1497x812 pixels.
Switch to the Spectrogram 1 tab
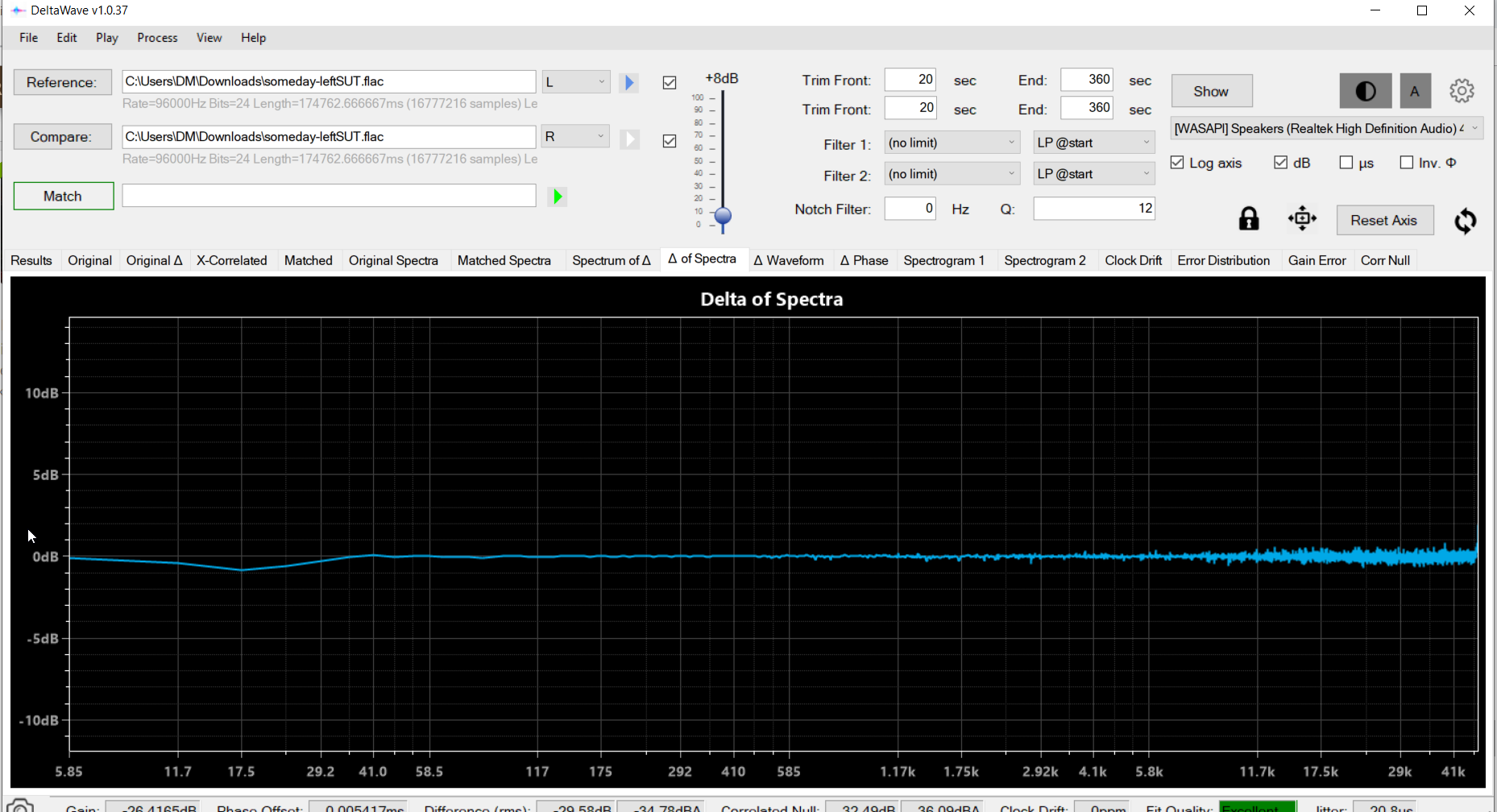(944, 260)
